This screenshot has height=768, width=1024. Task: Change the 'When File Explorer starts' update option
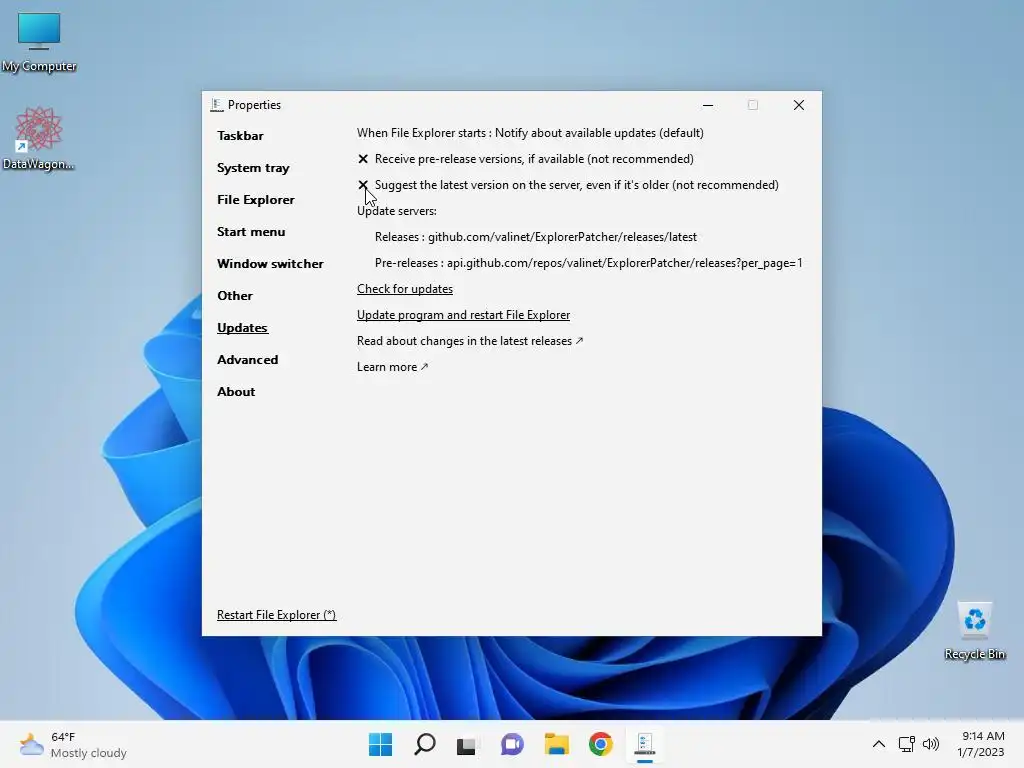pyautogui.click(x=530, y=133)
